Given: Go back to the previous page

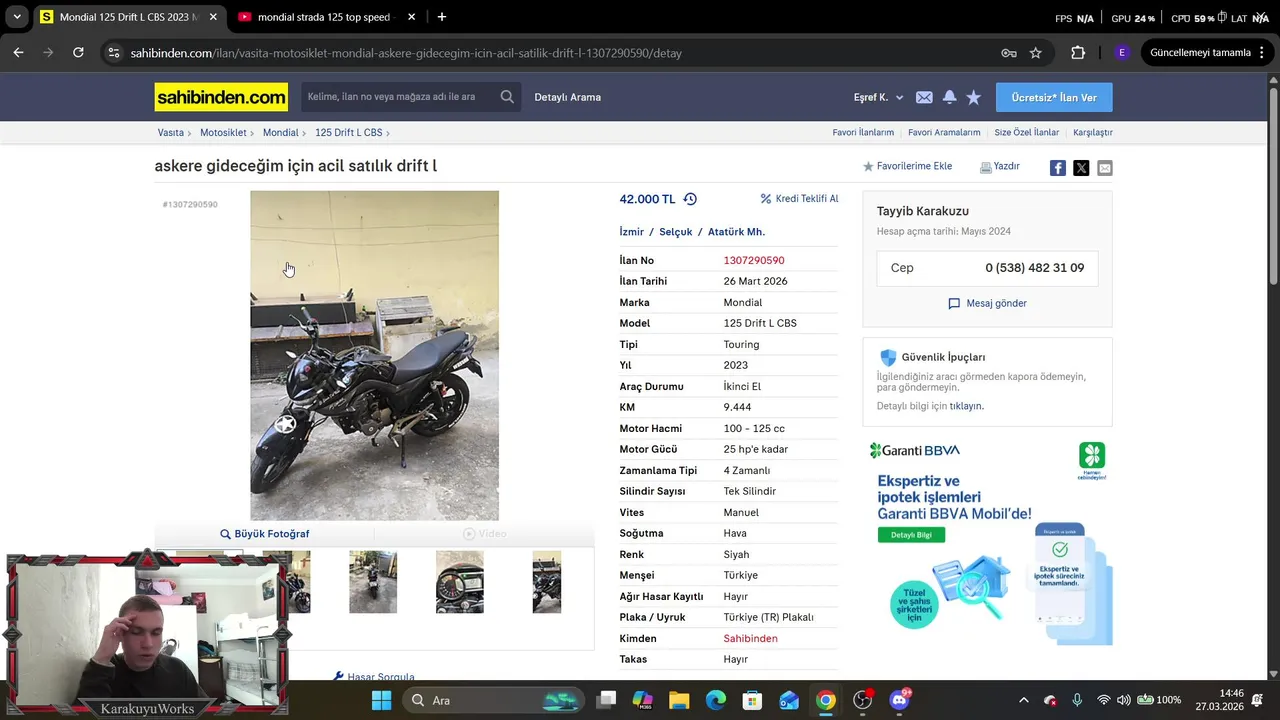Looking at the screenshot, I should pos(18,53).
